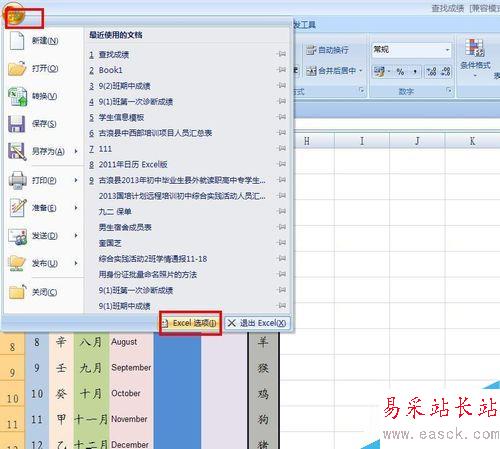Click the Publish folder icon
The image size is (500, 449).
tap(17, 263)
